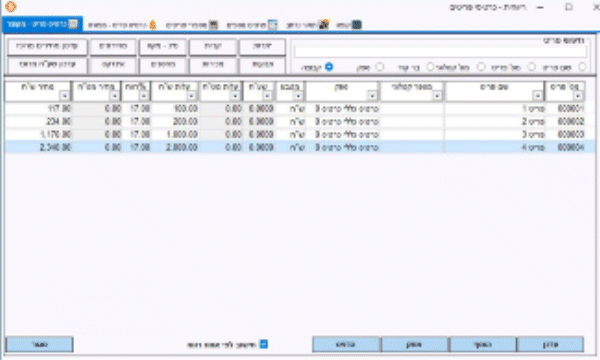The image size is (600, 360).
Task: Open the supplier column filter dropdown
Action: 372,96
